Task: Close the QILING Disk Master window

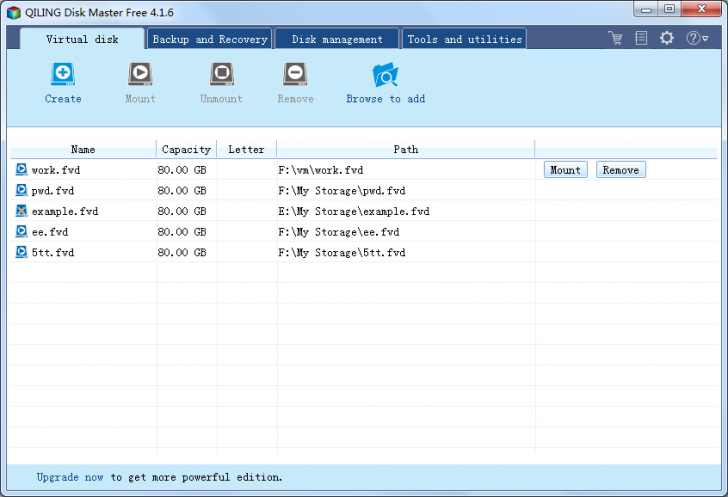Action: pos(702,9)
